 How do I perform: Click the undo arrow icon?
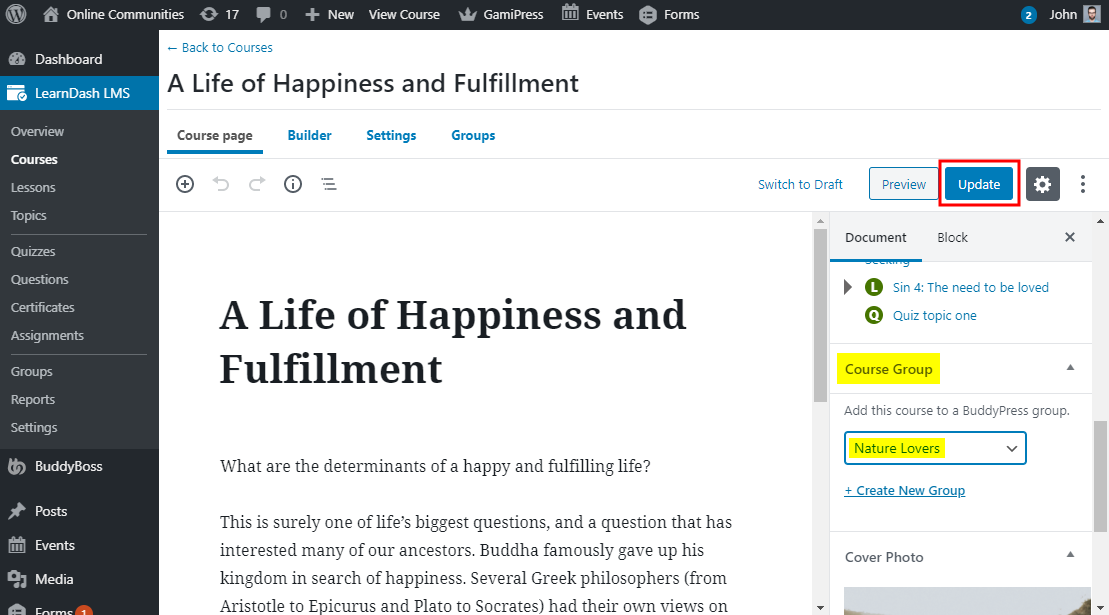[221, 184]
